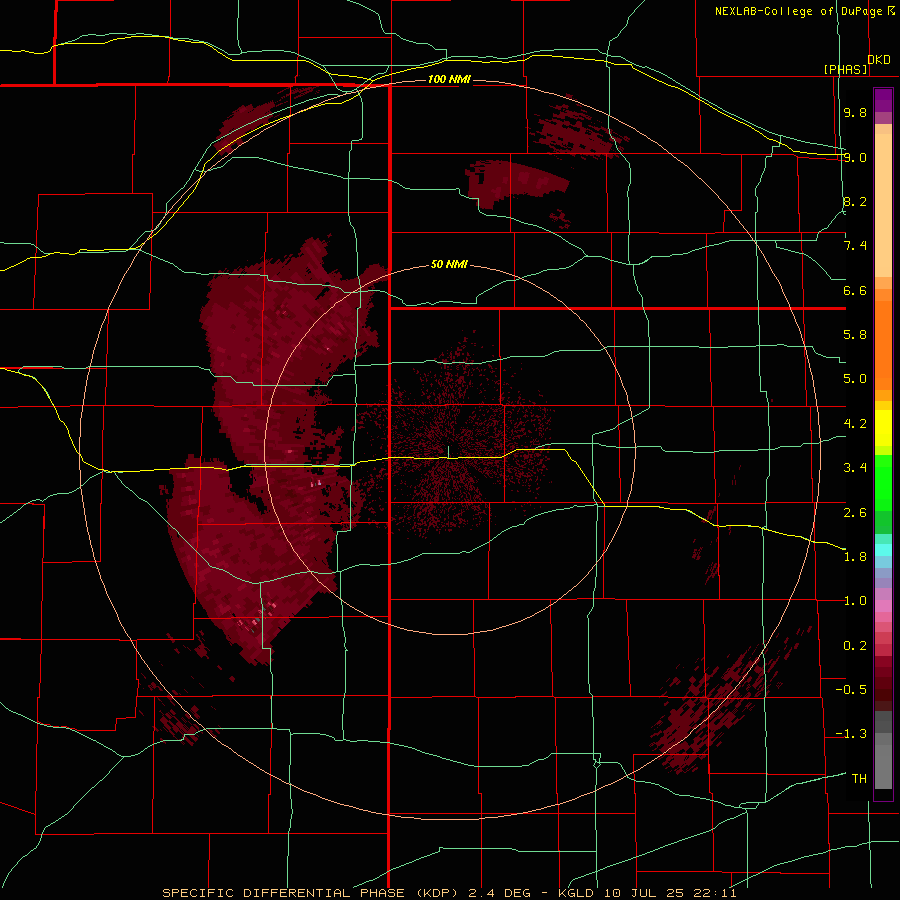Click the [PHAS] units label

click(x=845, y=69)
